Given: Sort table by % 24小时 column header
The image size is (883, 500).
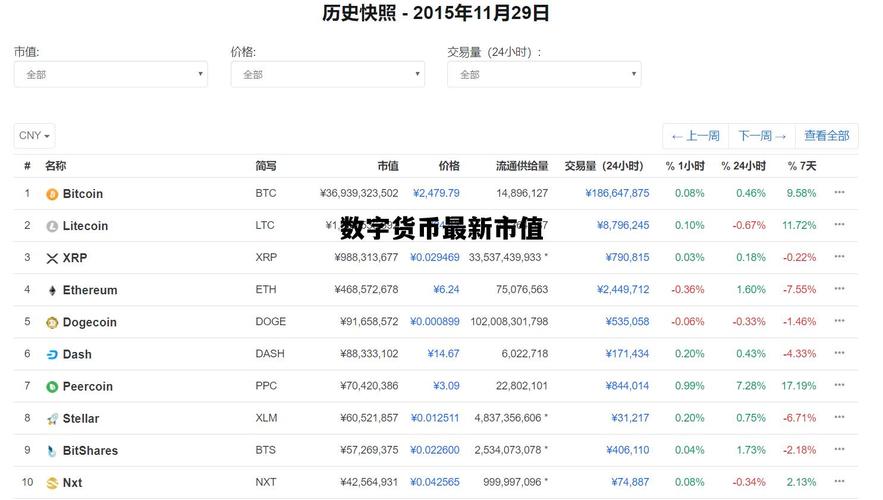Looking at the screenshot, I should [743, 166].
